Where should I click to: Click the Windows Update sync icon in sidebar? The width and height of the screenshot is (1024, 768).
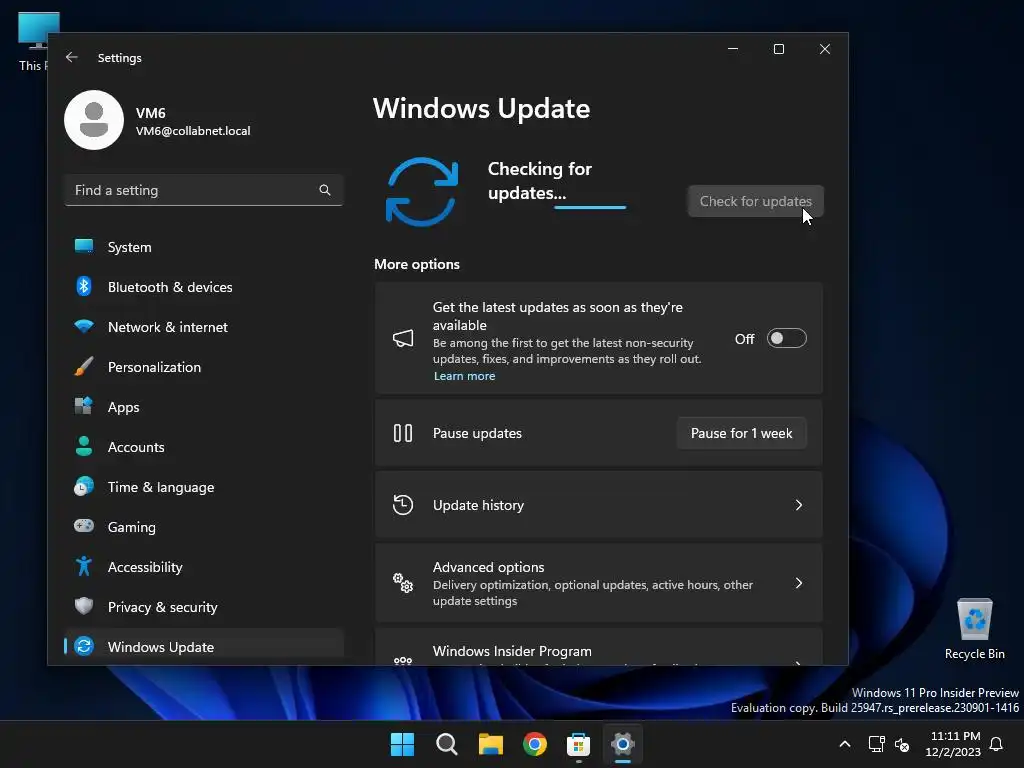(x=84, y=646)
